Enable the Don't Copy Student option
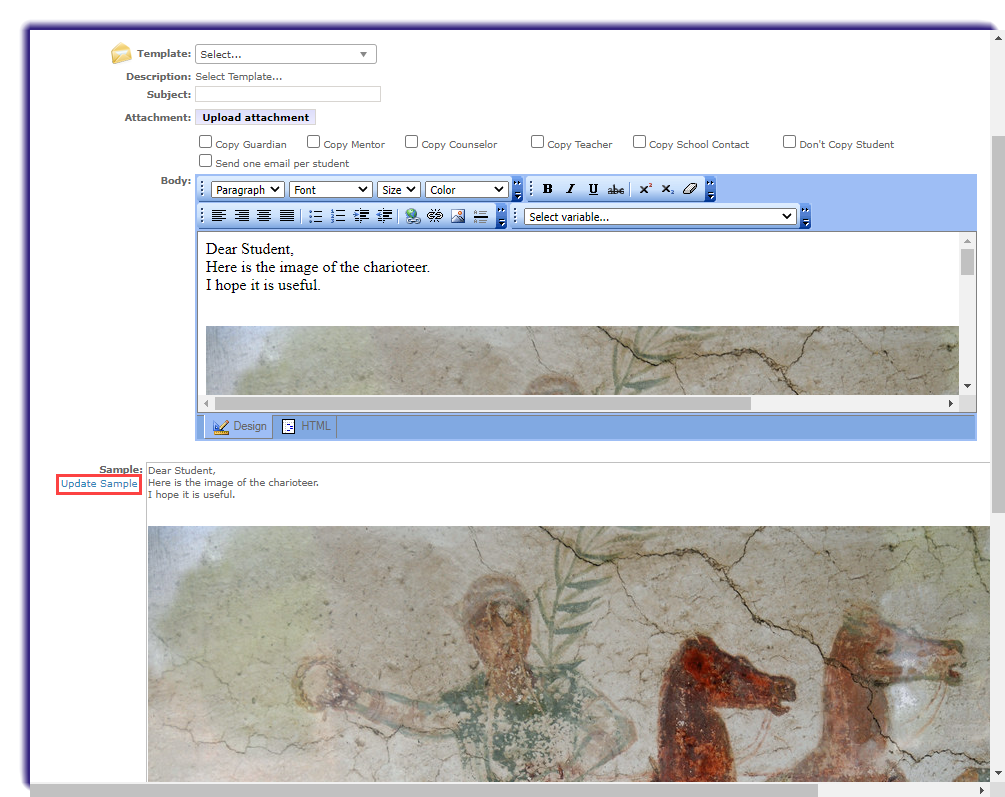This screenshot has width=1005, height=797. pyautogui.click(x=789, y=141)
